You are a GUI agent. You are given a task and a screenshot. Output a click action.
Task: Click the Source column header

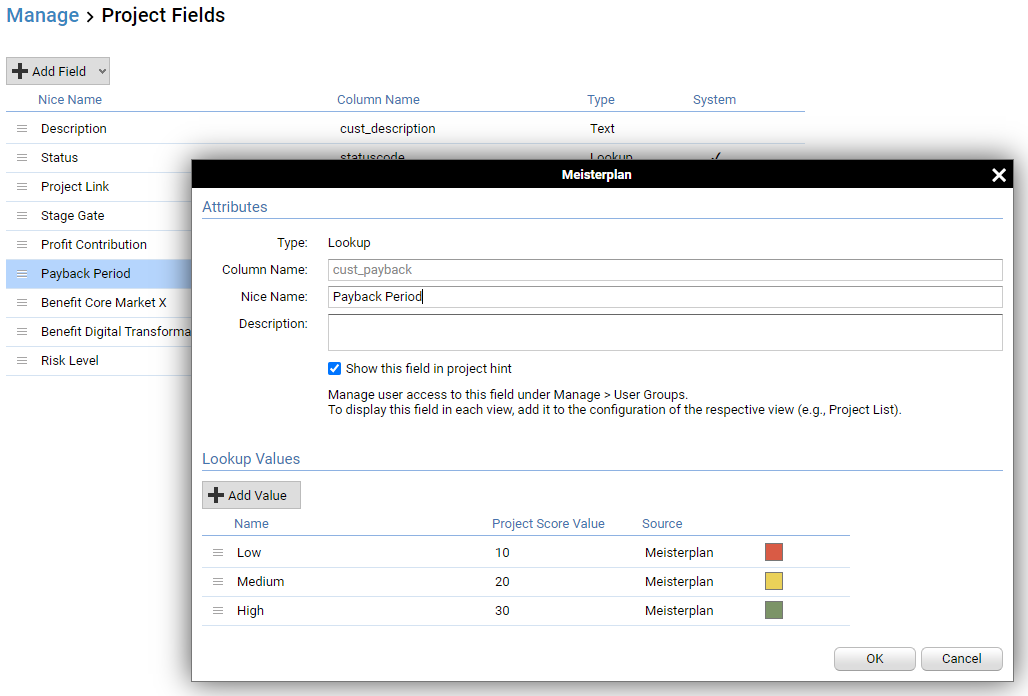pyautogui.click(x=662, y=524)
